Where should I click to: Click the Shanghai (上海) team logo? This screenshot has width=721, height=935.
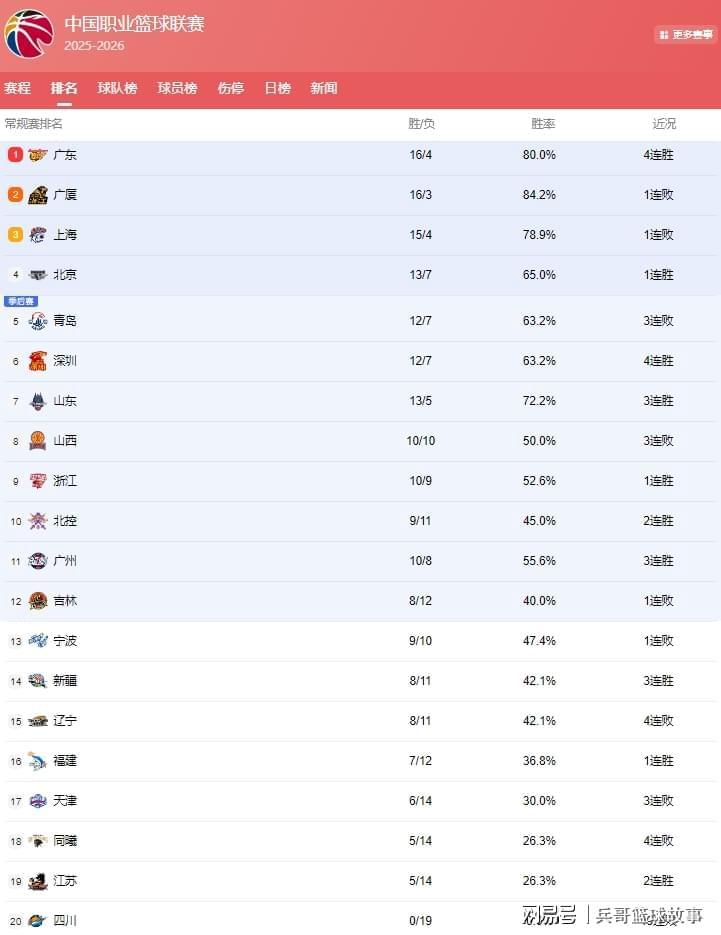tap(38, 235)
